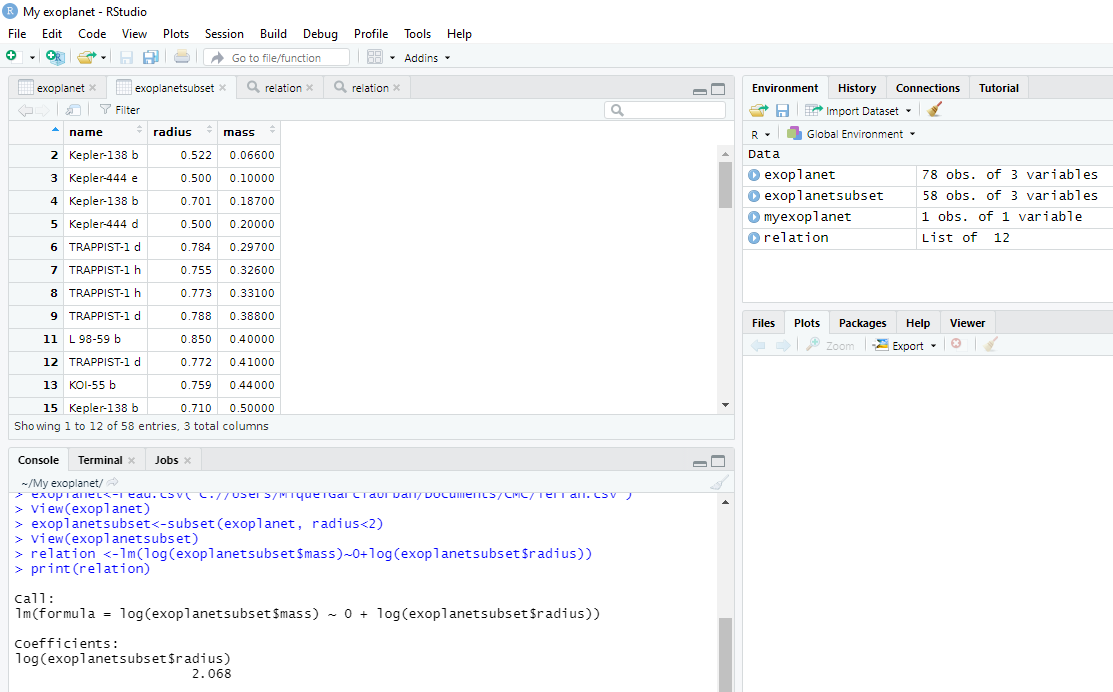This screenshot has width=1113, height=692.
Task: Click the Load Workspace folder icon
Action: coord(759,110)
